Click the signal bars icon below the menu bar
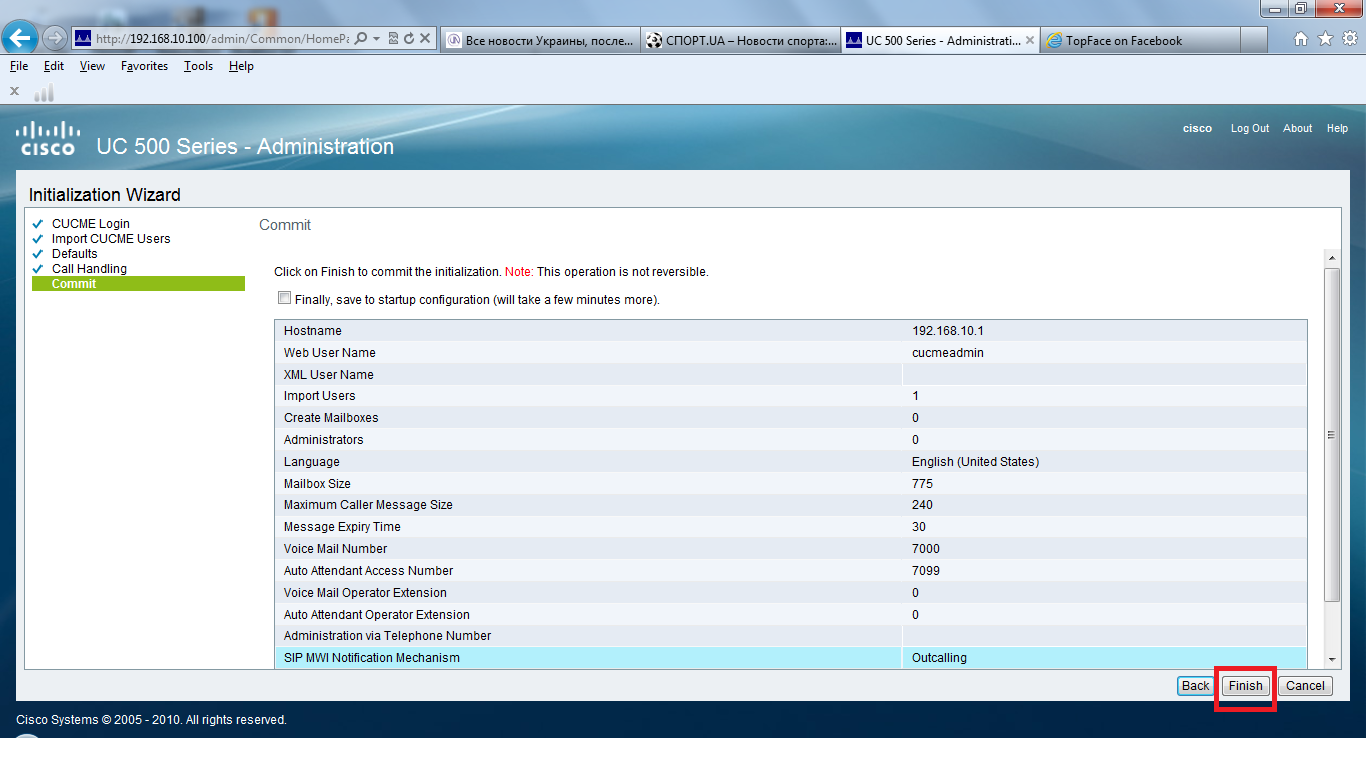 [42, 93]
